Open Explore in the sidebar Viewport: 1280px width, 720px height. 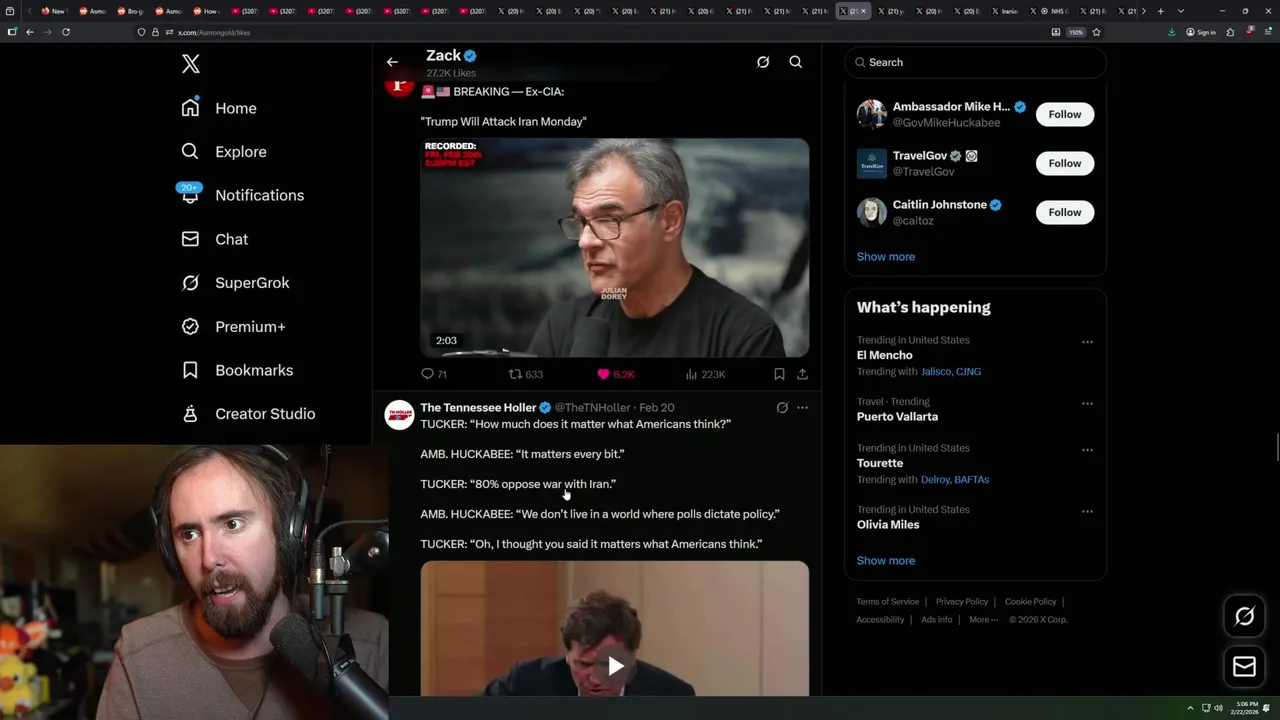pyautogui.click(x=224, y=152)
